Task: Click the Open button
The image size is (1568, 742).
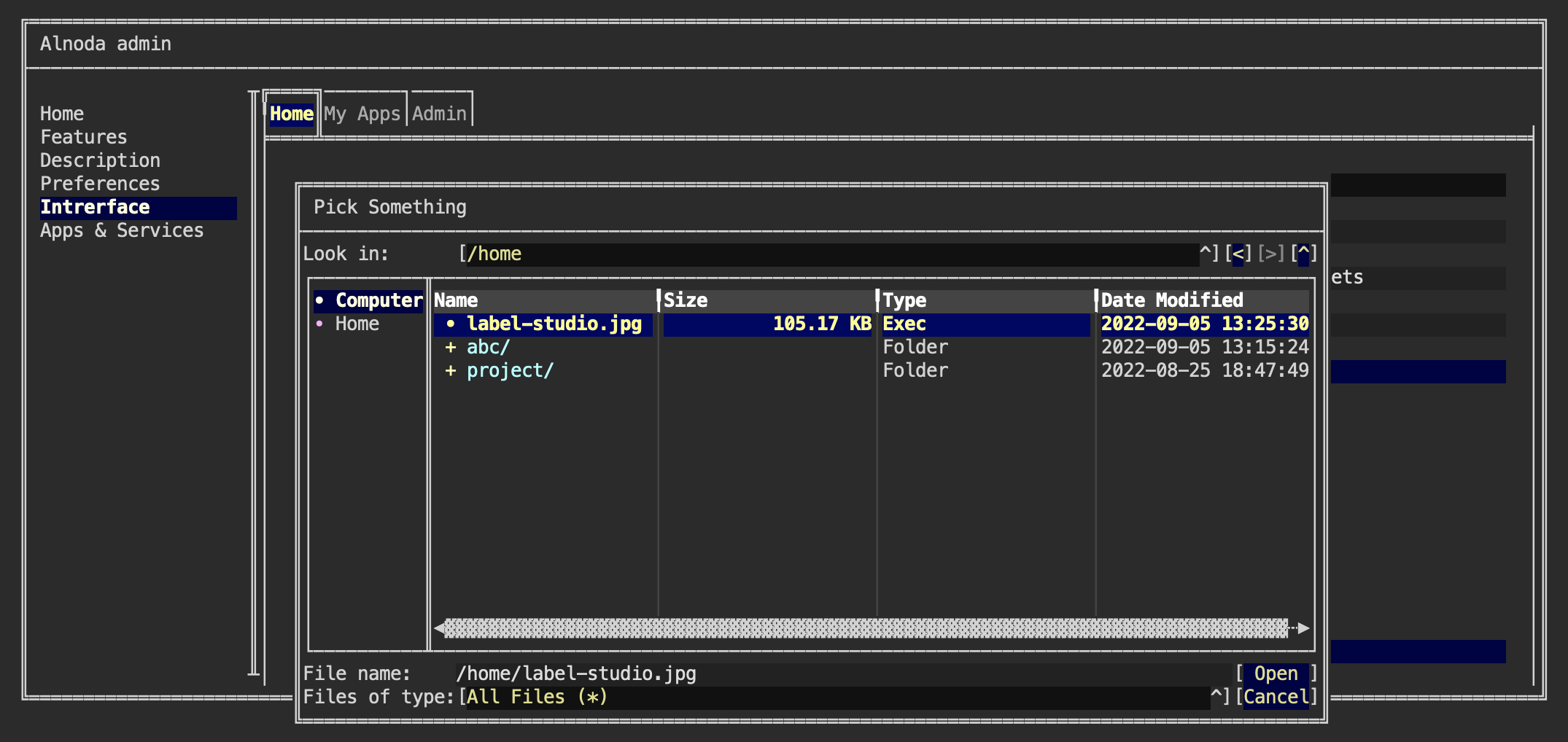Action: click(1276, 673)
